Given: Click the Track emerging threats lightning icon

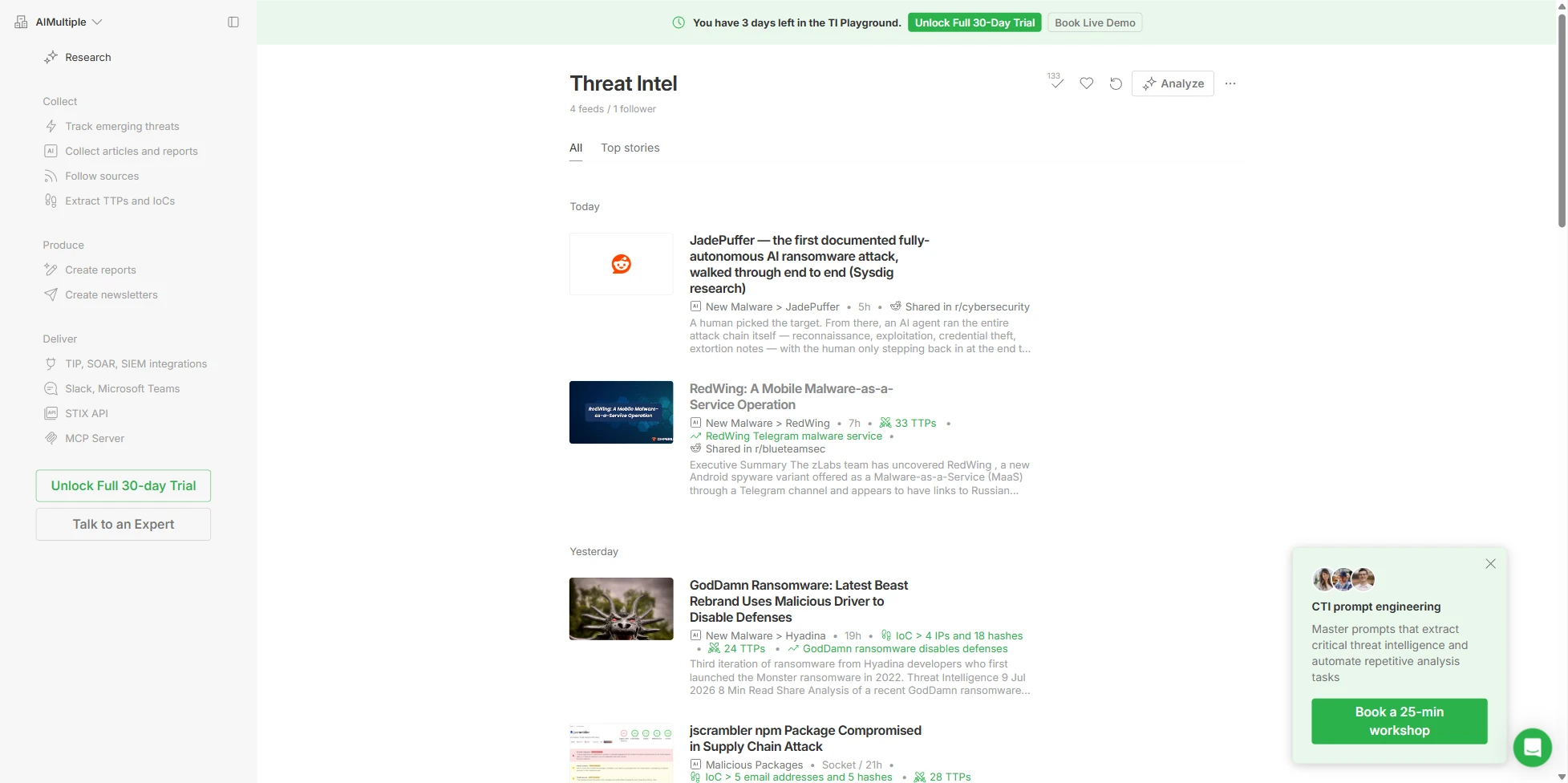Looking at the screenshot, I should tap(51, 126).
